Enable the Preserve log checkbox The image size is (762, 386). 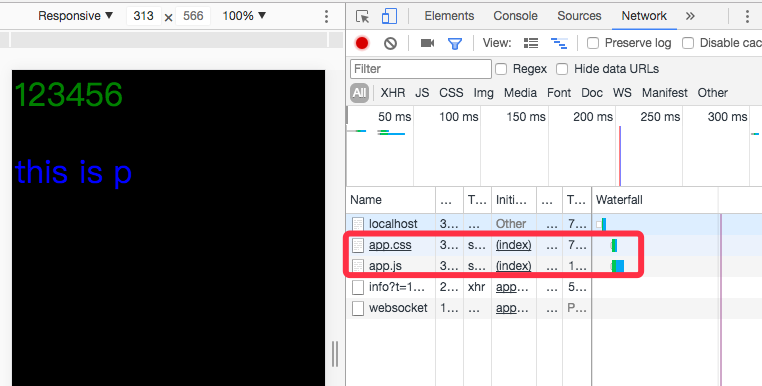pyautogui.click(x=592, y=43)
